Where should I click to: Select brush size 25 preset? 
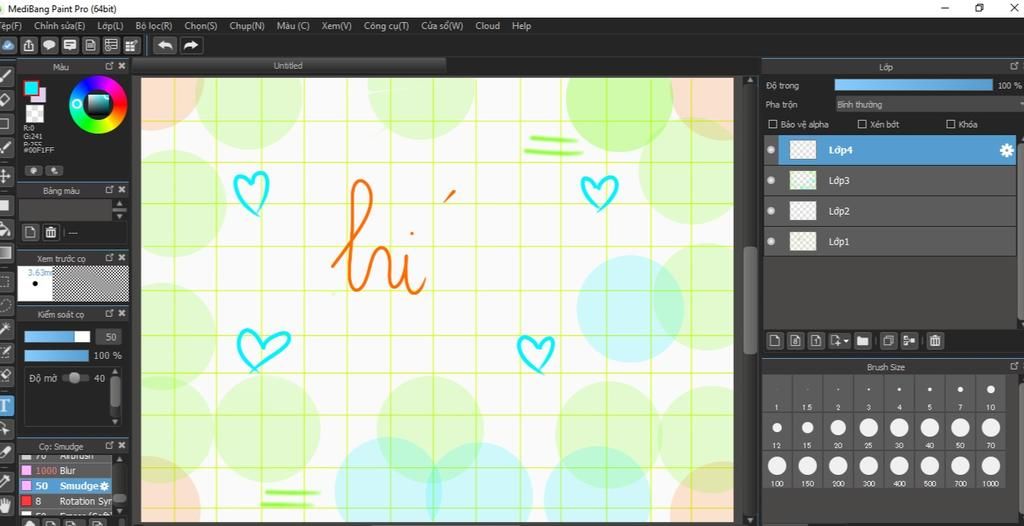(x=869, y=433)
